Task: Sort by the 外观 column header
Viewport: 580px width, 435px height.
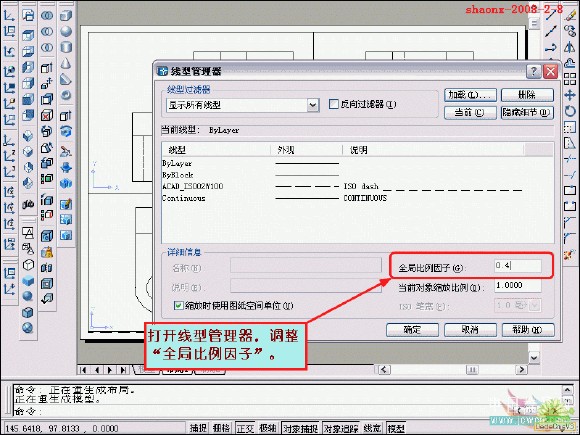Action: [307, 150]
